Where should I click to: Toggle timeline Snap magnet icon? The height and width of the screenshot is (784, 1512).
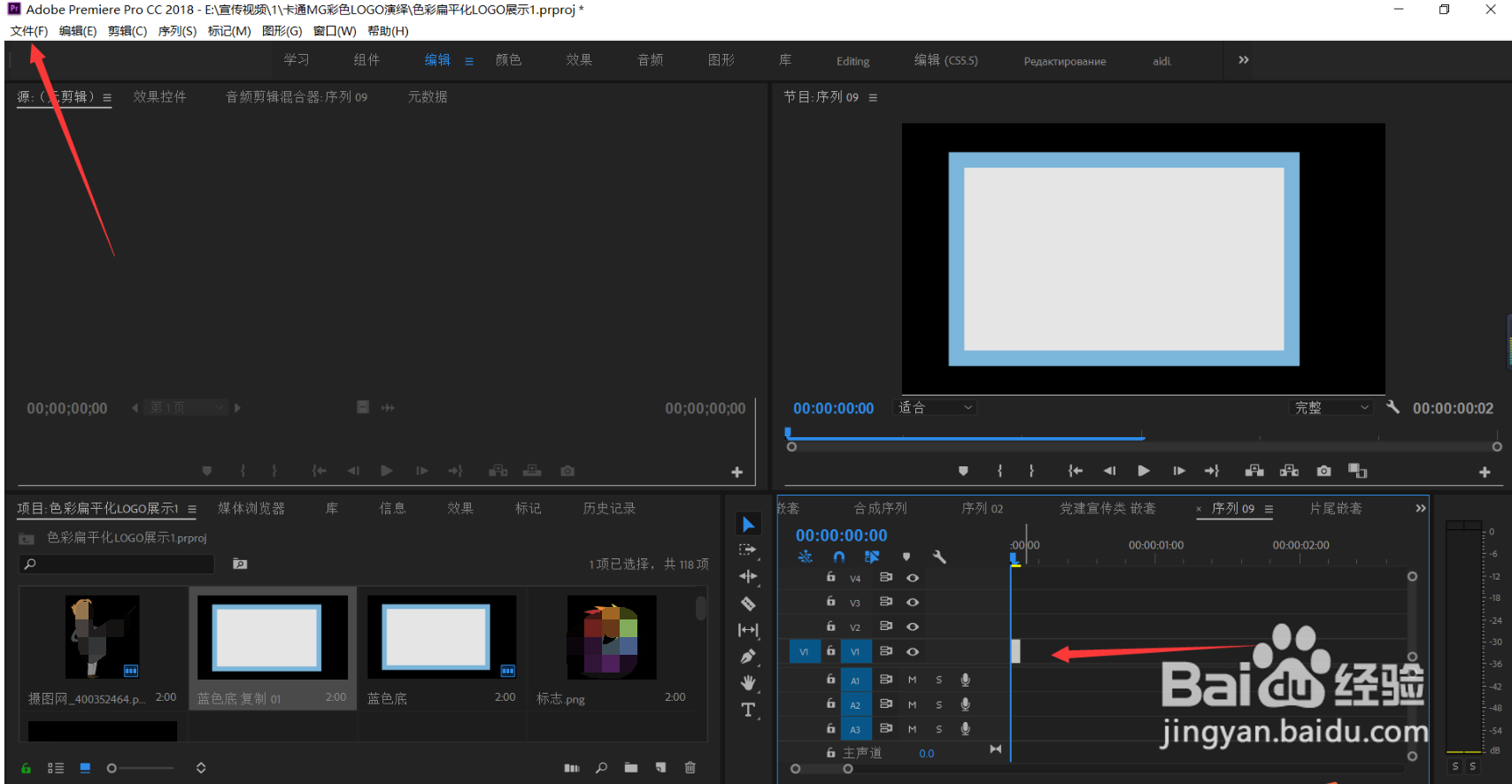(838, 557)
